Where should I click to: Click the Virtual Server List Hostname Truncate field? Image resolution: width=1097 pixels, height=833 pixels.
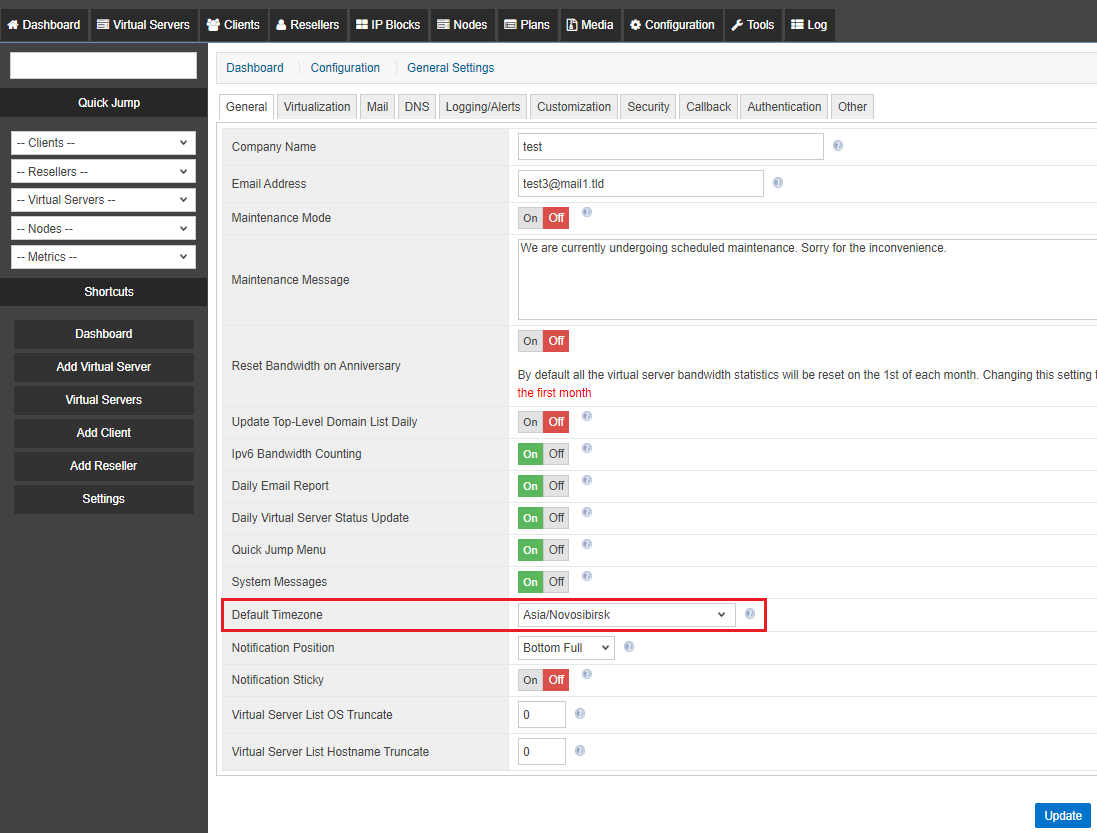click(542, 752)
